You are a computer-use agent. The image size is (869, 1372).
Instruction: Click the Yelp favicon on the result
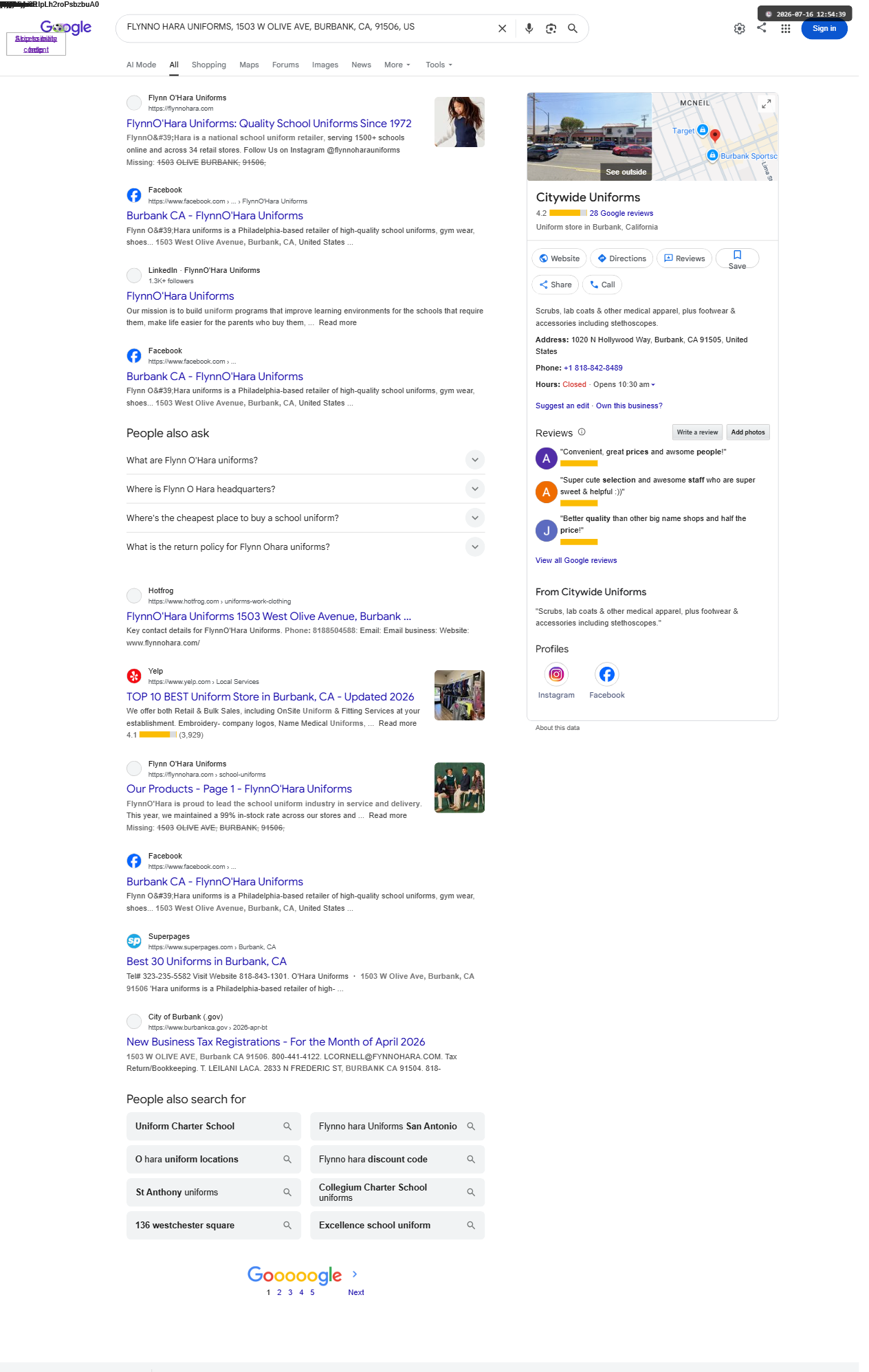[134, 676]
